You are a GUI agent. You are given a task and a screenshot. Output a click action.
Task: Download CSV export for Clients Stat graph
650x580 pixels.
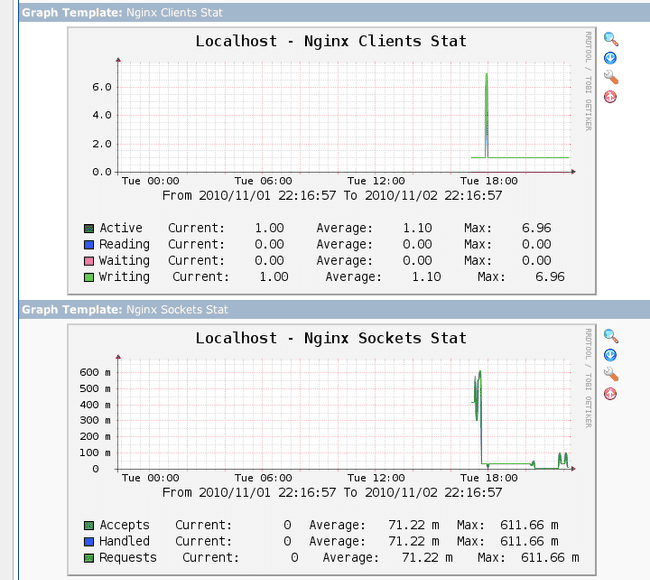[x=610, y=59]
